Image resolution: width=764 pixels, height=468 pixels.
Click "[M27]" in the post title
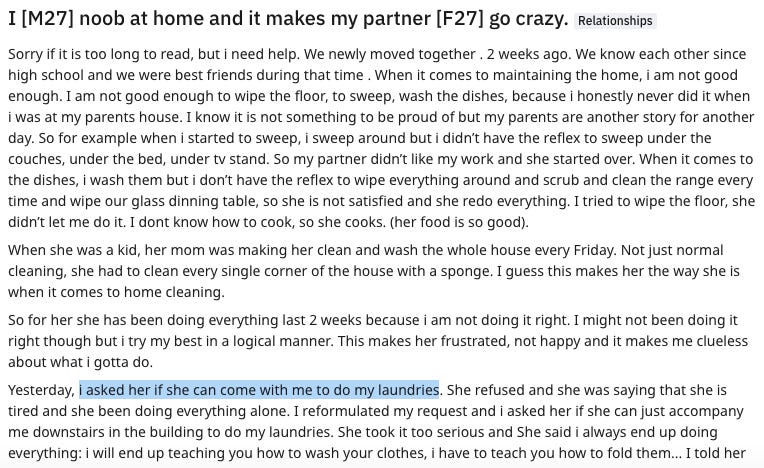[x=48, y=19]
